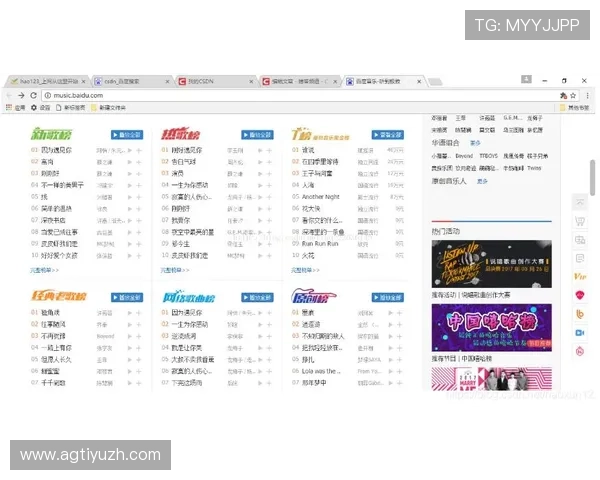Click the red heart sidebar icon

pos(580,295)
